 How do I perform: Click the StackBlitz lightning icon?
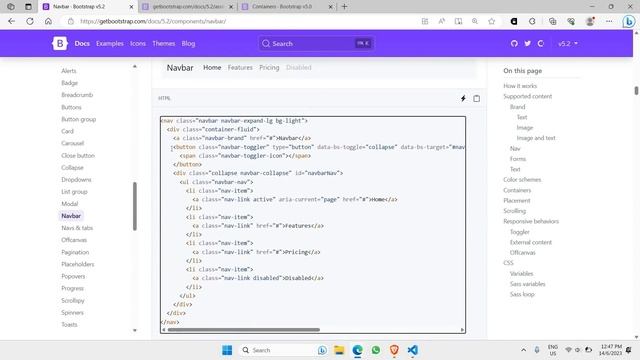[463, 98]
